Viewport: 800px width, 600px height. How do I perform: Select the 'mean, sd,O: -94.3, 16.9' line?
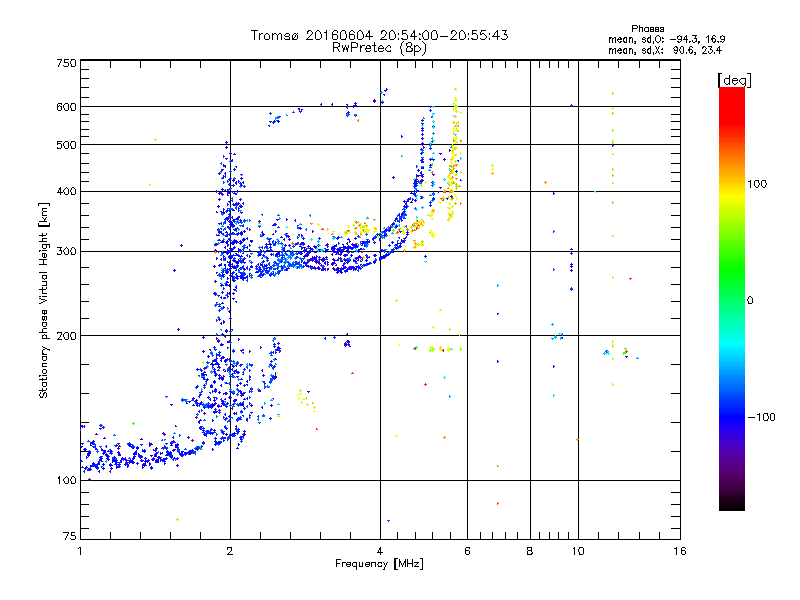[x=667, y=39]
